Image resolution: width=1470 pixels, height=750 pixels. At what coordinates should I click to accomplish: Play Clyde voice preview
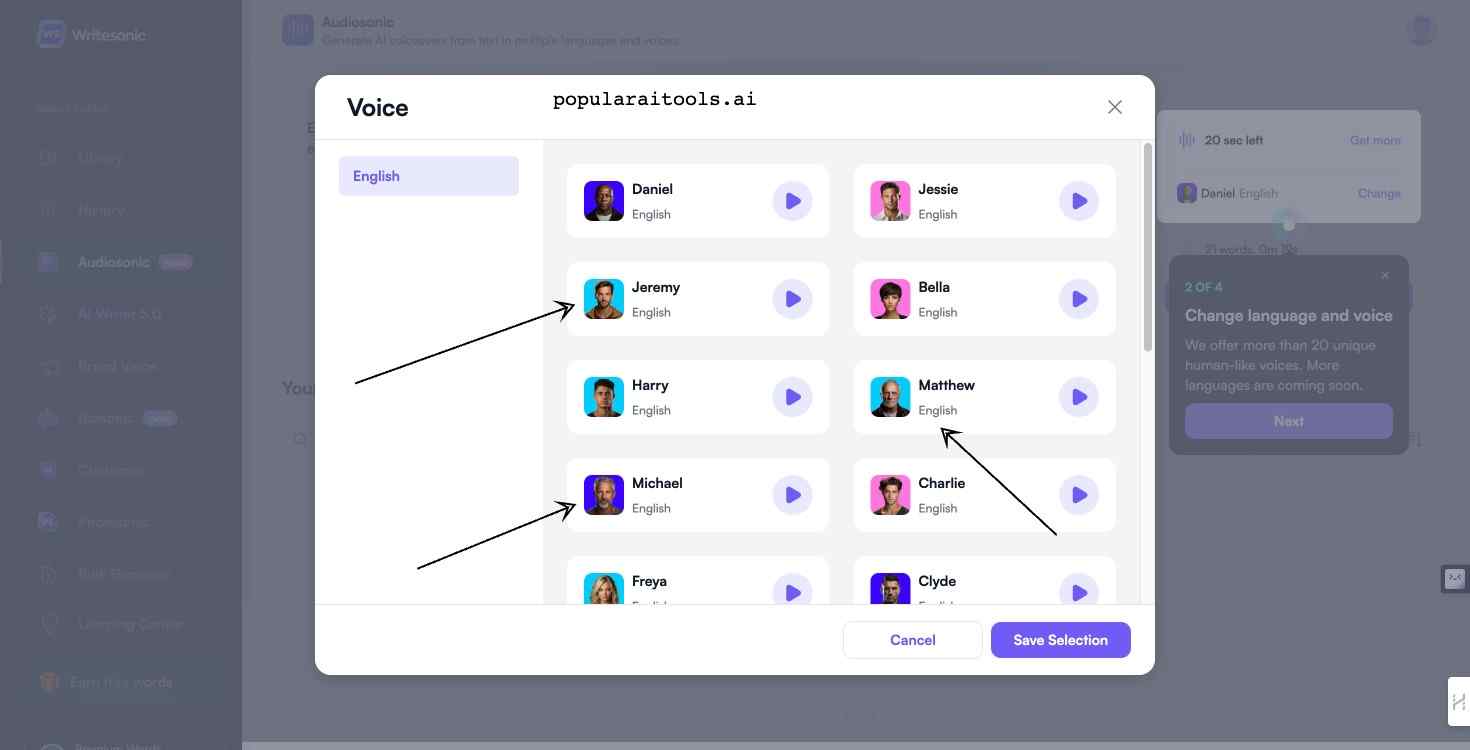point(1079,590)
